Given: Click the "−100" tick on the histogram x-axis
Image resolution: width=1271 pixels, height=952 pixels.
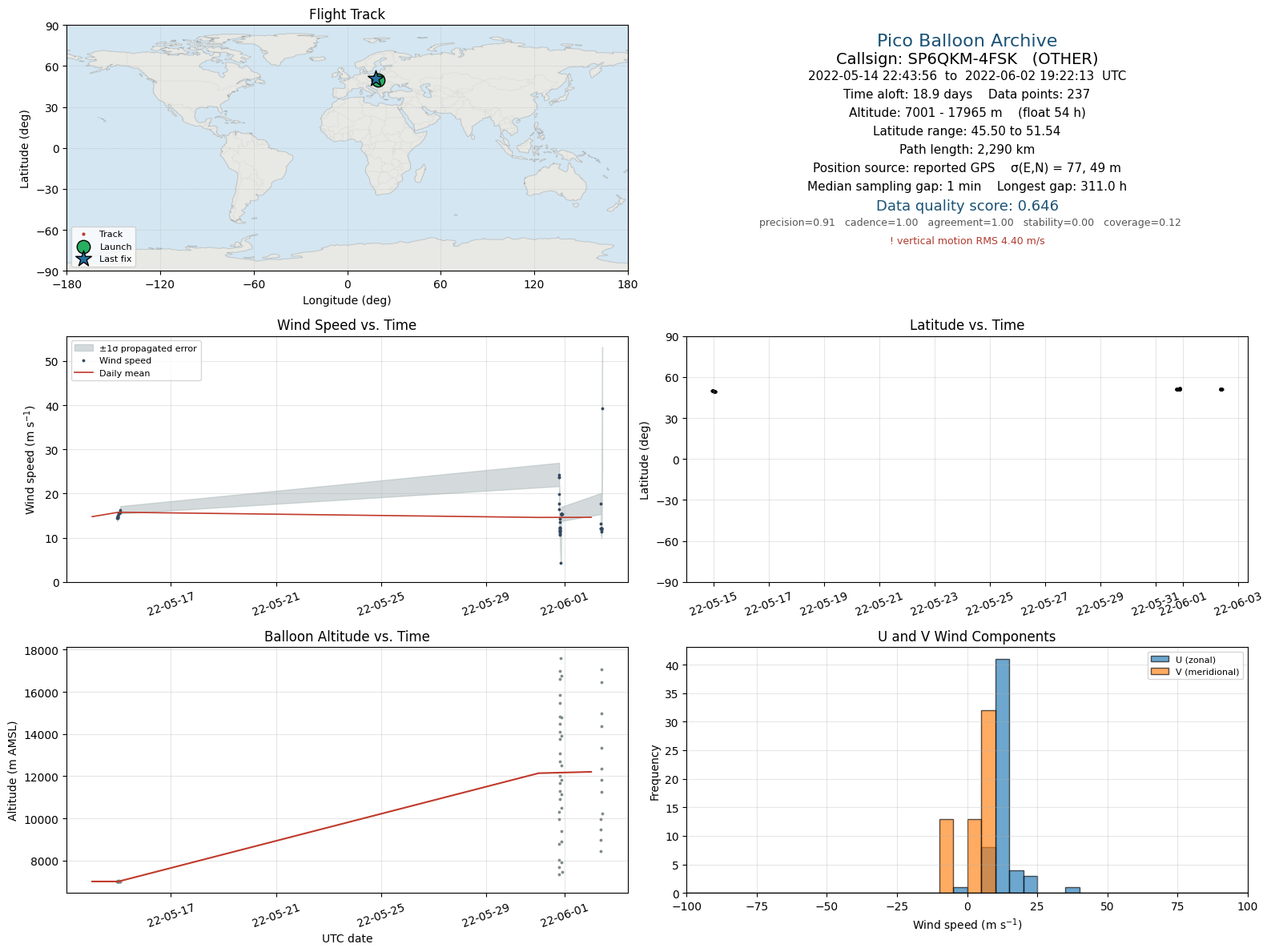Looking at the screenshot, I should point(686,906).
